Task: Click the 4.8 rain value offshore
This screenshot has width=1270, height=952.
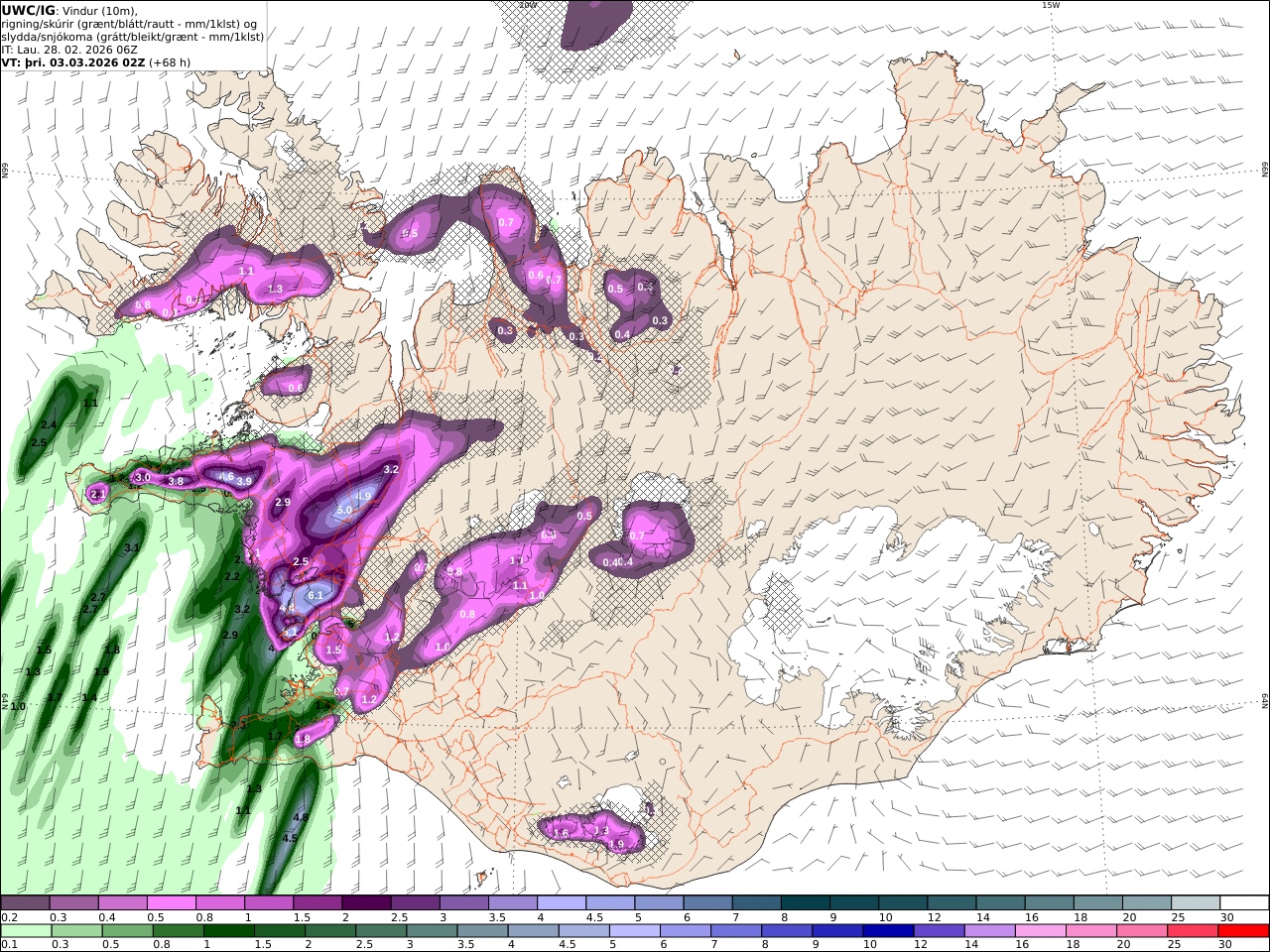Action: [x=302, y=817]
